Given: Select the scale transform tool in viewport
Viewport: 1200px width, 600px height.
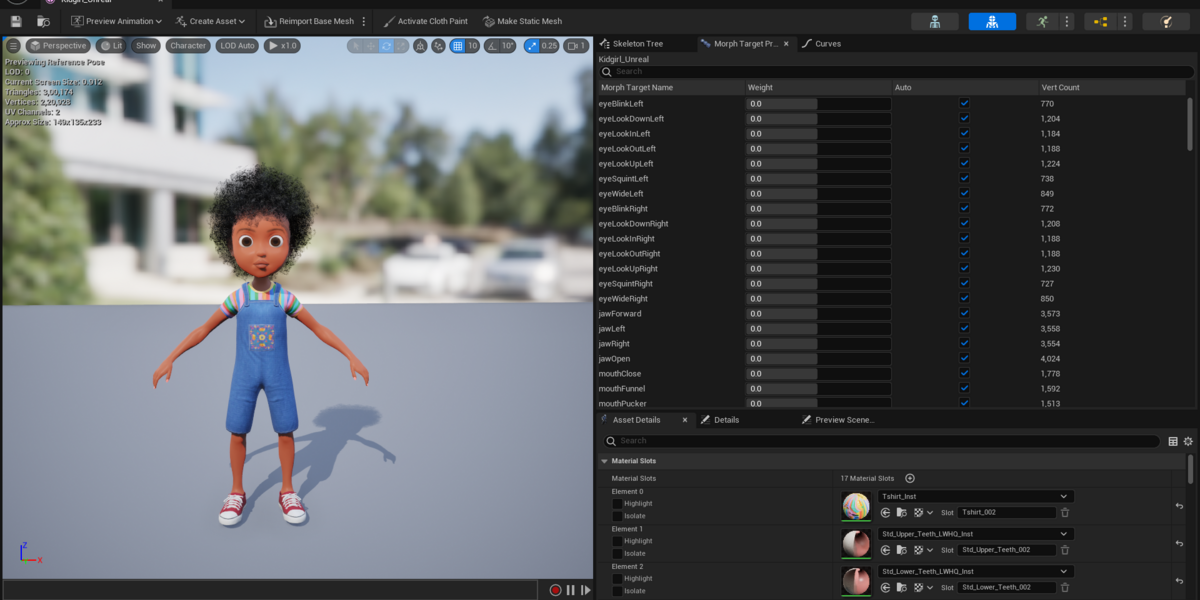Looking at the screenshot, I should coord(401,46).
